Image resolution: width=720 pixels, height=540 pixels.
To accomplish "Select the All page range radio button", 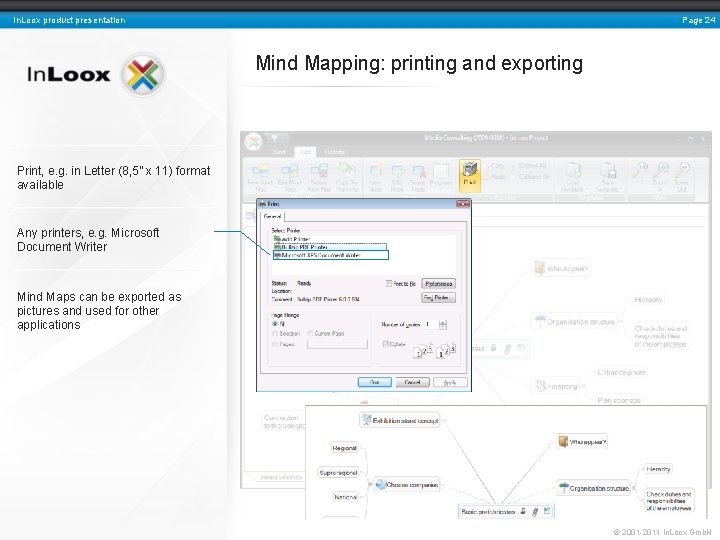I will (x=275, y=324).
